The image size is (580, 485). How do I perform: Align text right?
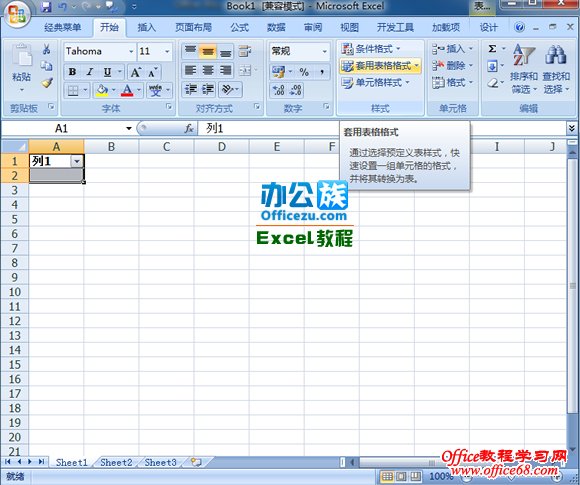226,70
